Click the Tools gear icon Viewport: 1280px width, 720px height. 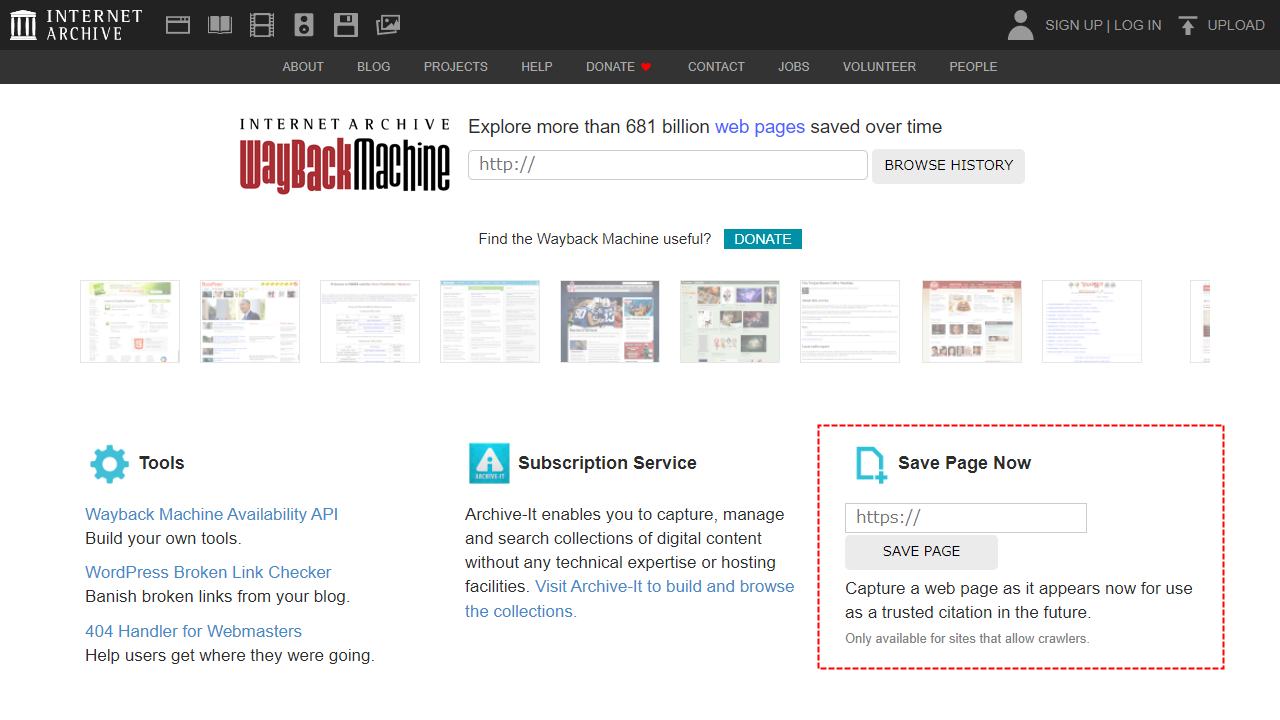109,463
